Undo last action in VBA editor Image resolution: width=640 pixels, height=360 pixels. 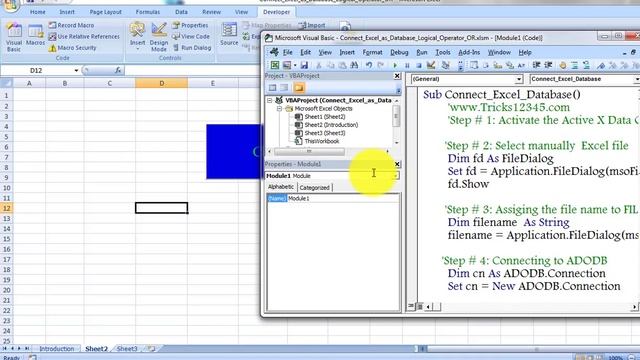click(x=369, y=65)
